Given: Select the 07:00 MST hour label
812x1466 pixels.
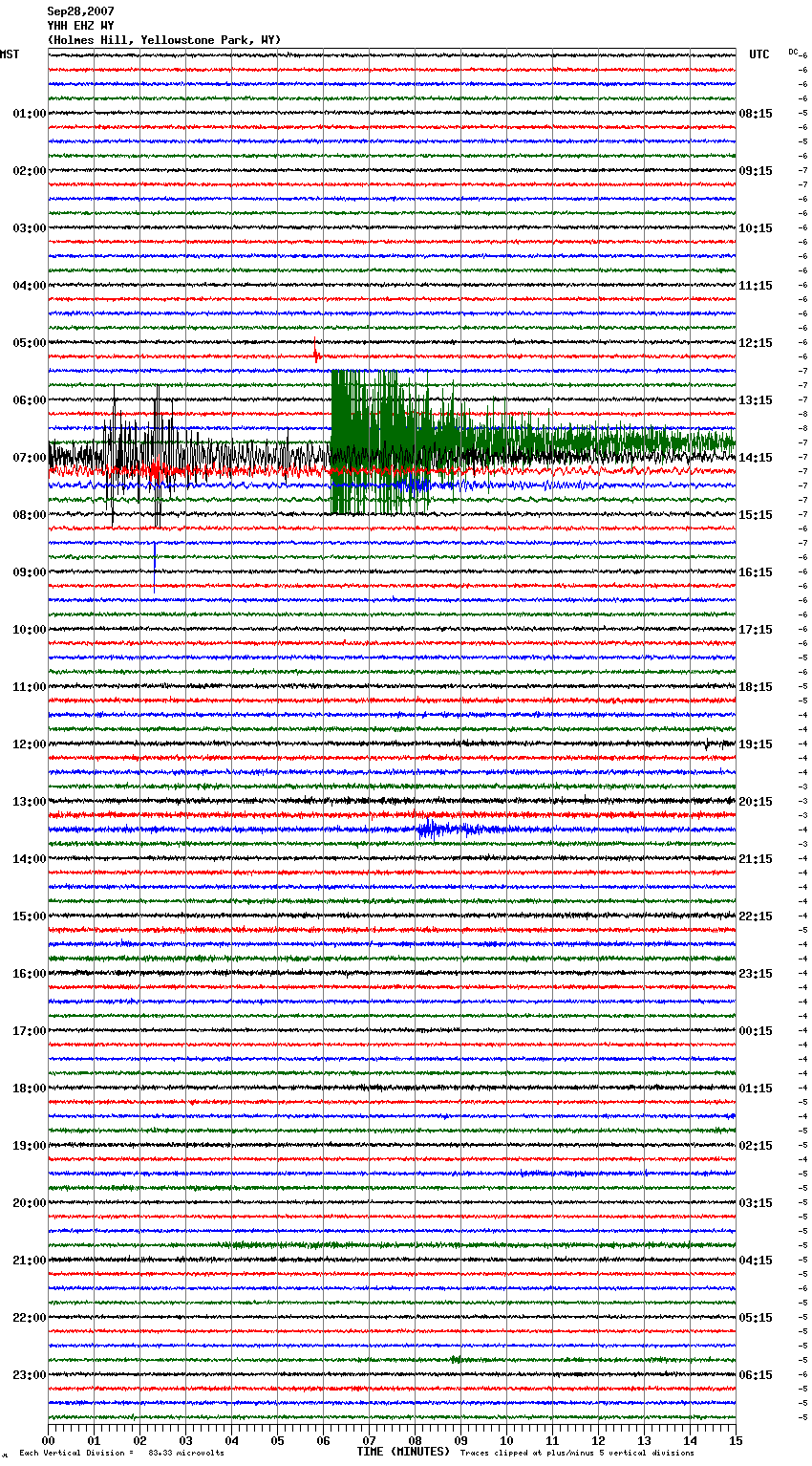Looking at the screenshot, I should [x=30, y=458].
